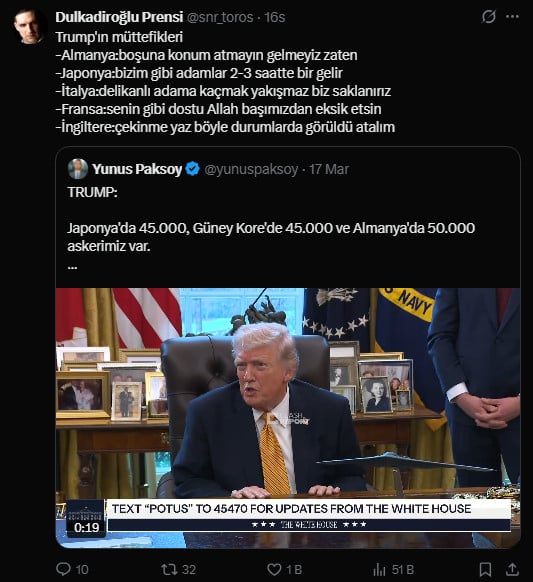
Task: Open the @snr_toros handle link
Action: coord(220,17)
